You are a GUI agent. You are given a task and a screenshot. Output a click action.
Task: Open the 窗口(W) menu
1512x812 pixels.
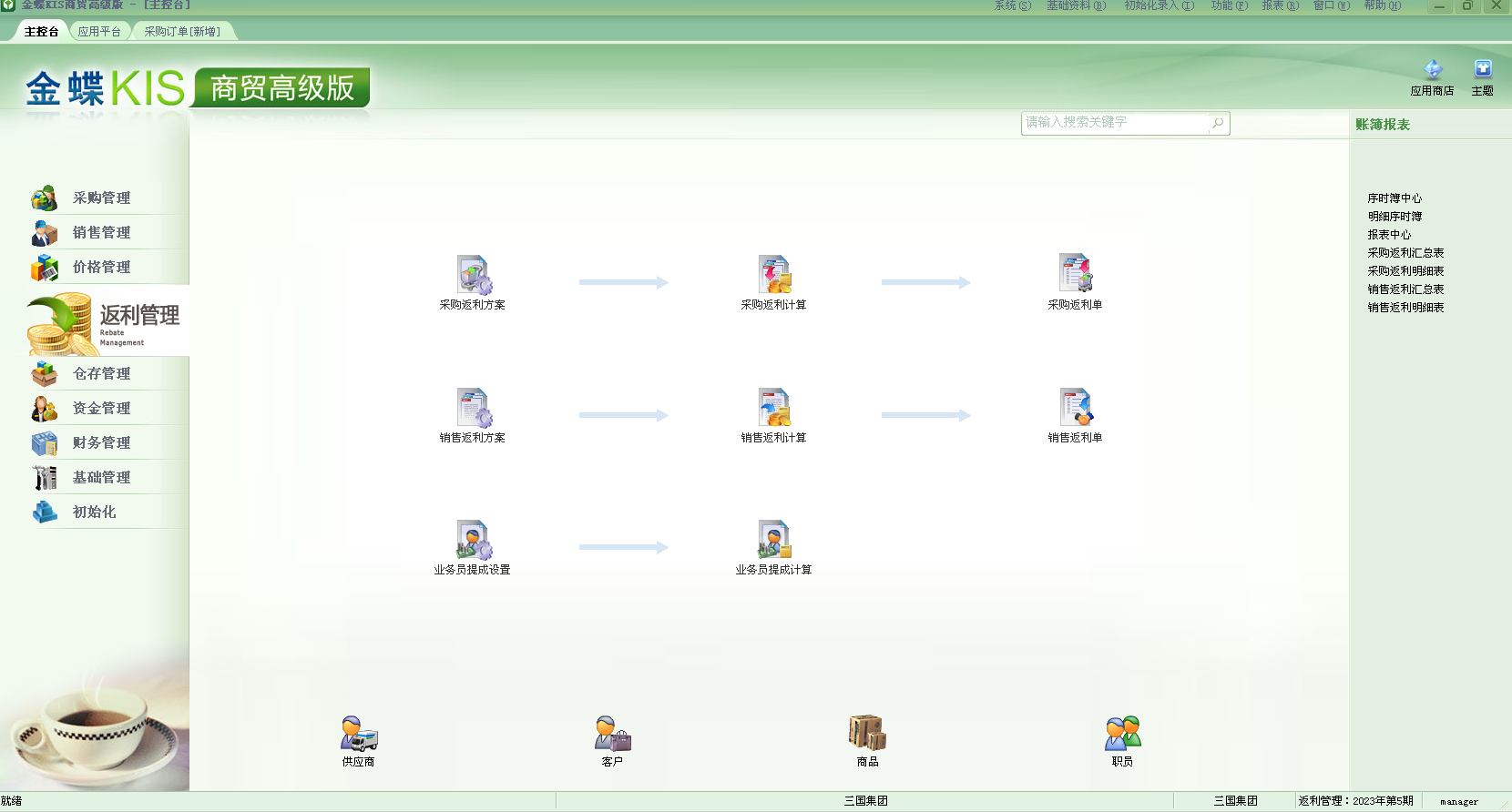click(x=1332, y=5)
